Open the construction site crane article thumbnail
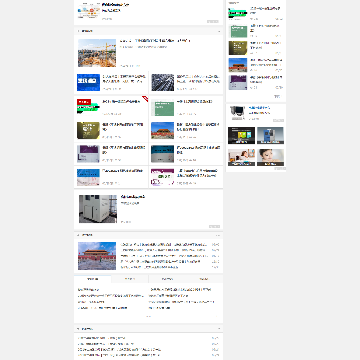This screenshot has height=360, width=360. 97,53
